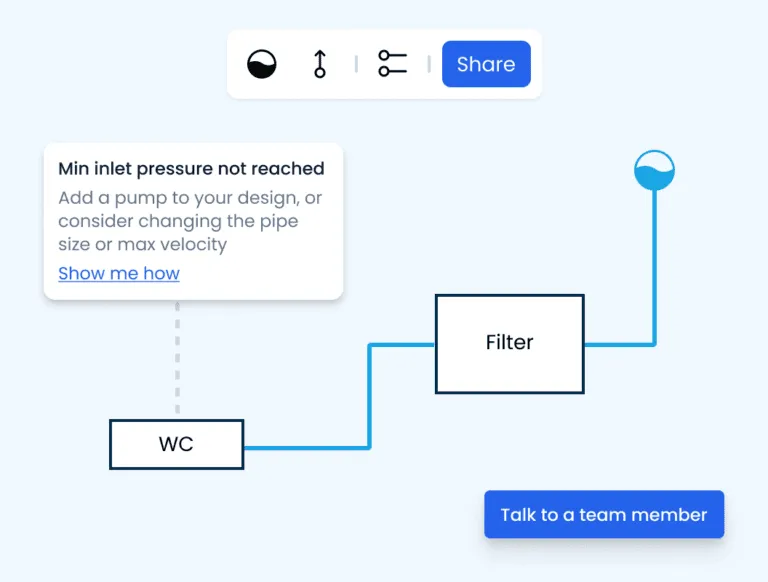The width and height of the screenshot is (768, 582).
Task: Select the horizontal pipe leaving the WC
Action: click(305, 447)
